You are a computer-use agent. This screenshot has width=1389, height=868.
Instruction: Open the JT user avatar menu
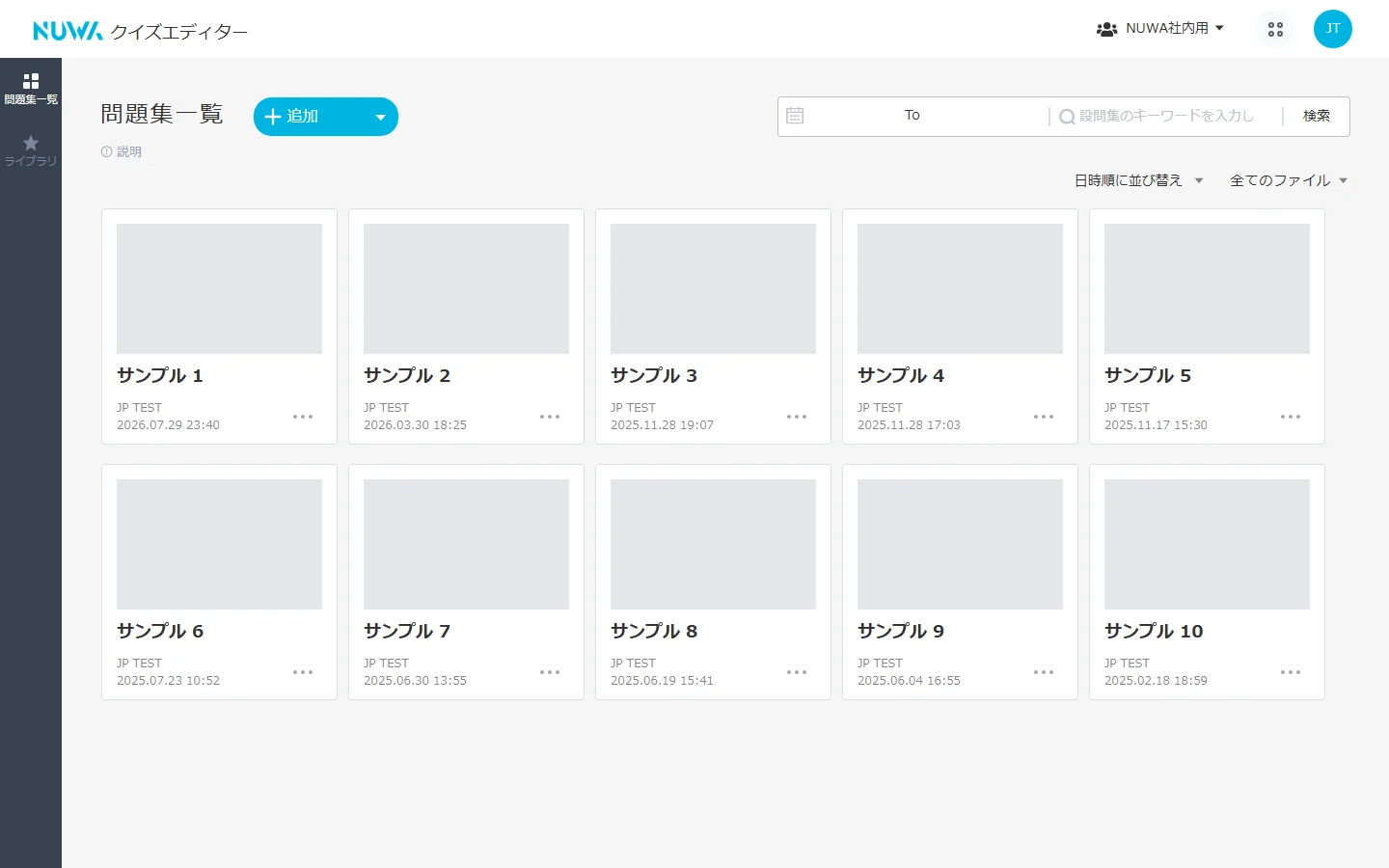(x=1332, y=29)
